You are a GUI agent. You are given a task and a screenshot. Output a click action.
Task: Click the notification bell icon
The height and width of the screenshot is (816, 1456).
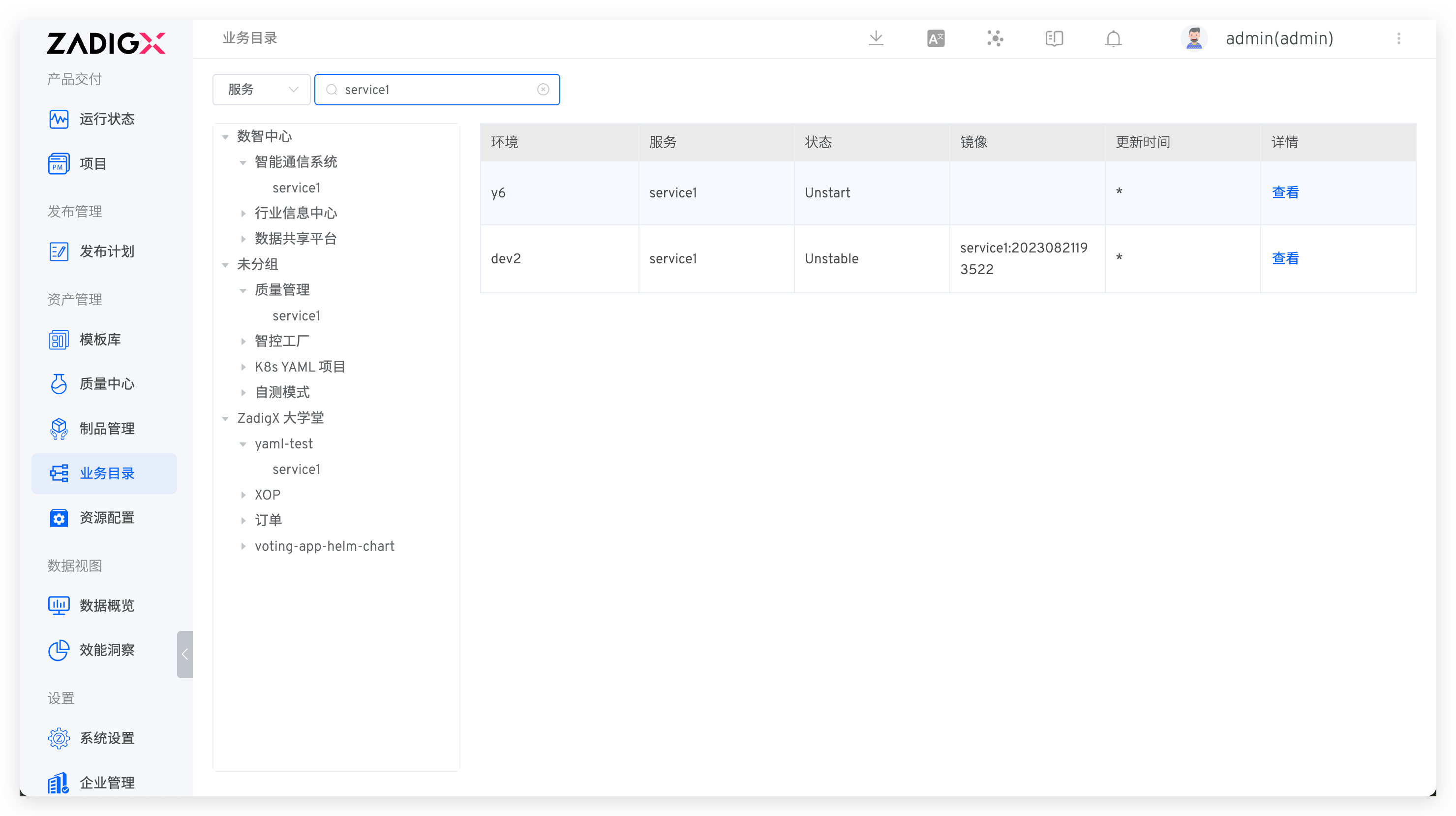coord(1113,38)
